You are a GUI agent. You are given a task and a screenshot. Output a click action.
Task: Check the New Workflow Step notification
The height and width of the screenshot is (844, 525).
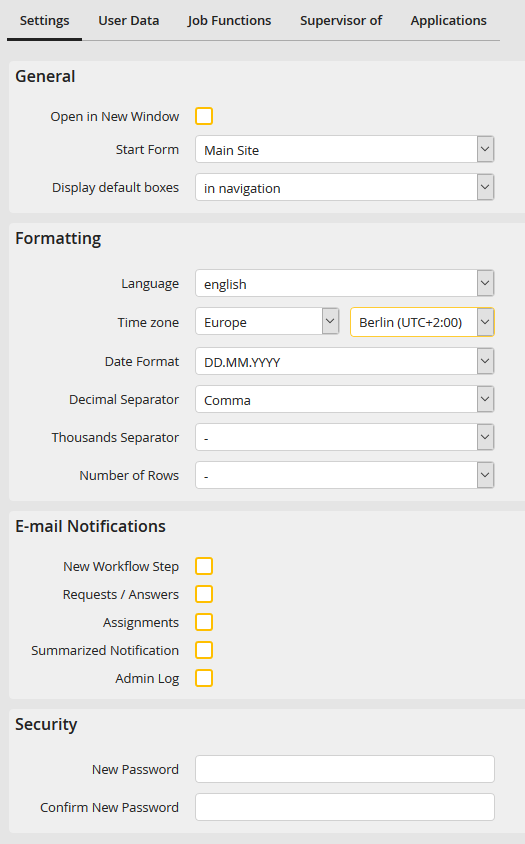204,566
